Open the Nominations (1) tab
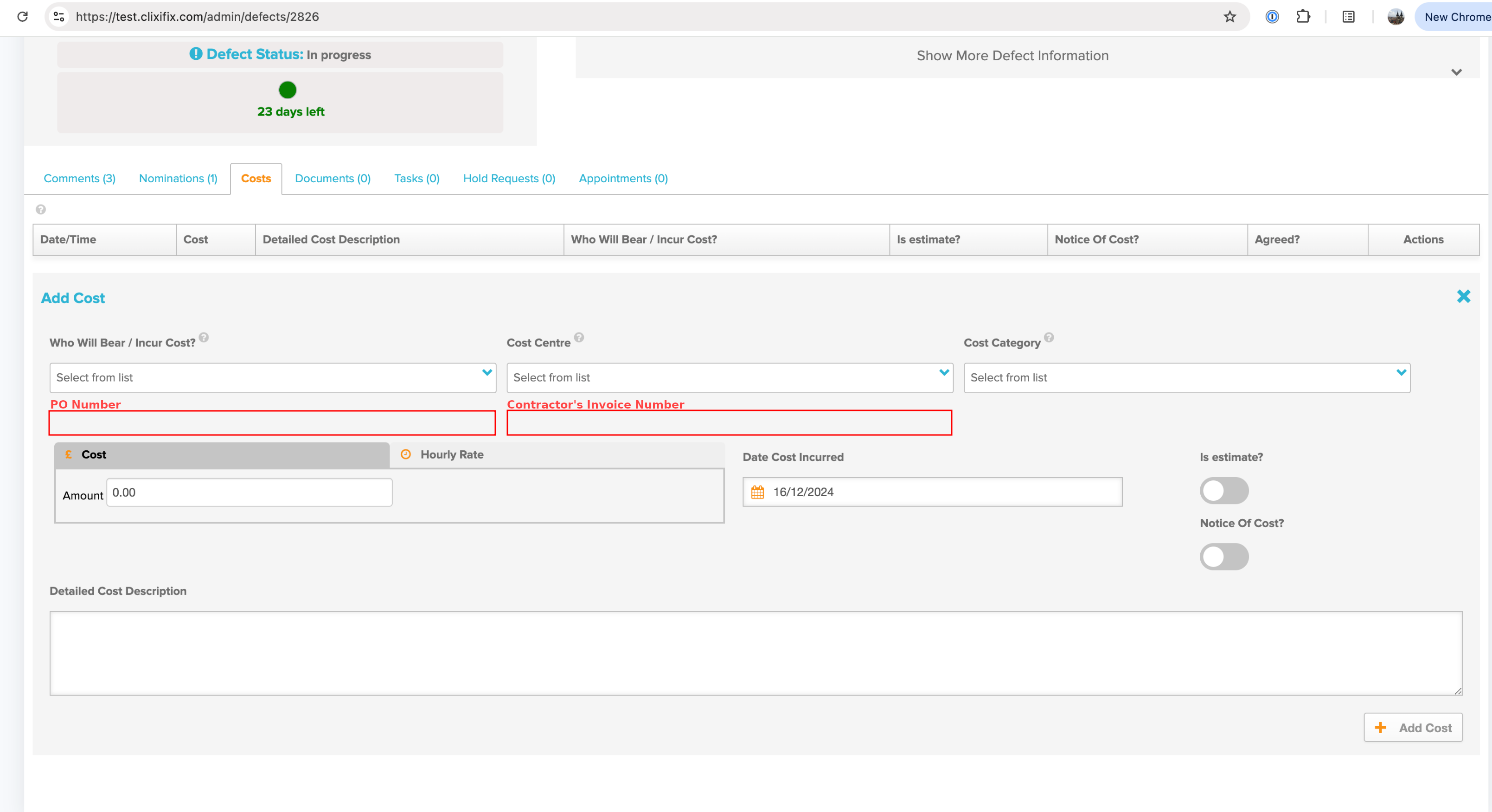This screenshot has height=812, width=1492. 178,179
